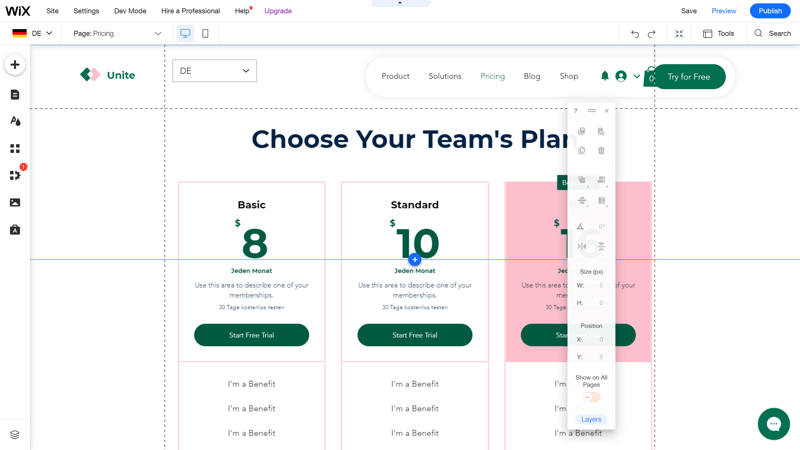This screenshot has height=450, width=800.
Task: Click the Redo arrow icon
Action: (652, 34)
